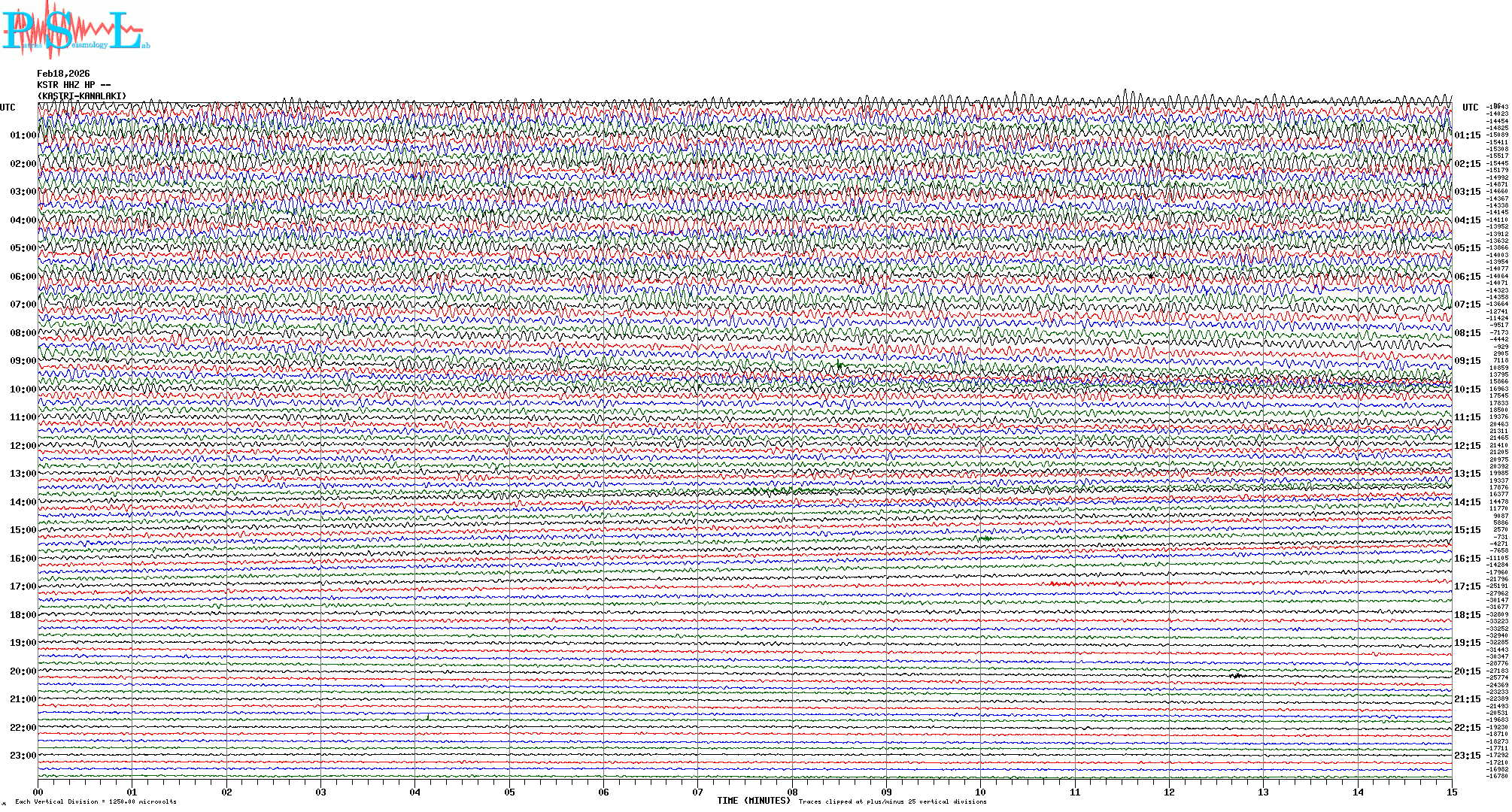Select the 01:00 hour label on the left
1512x812 pixels.
click(23, 135)
